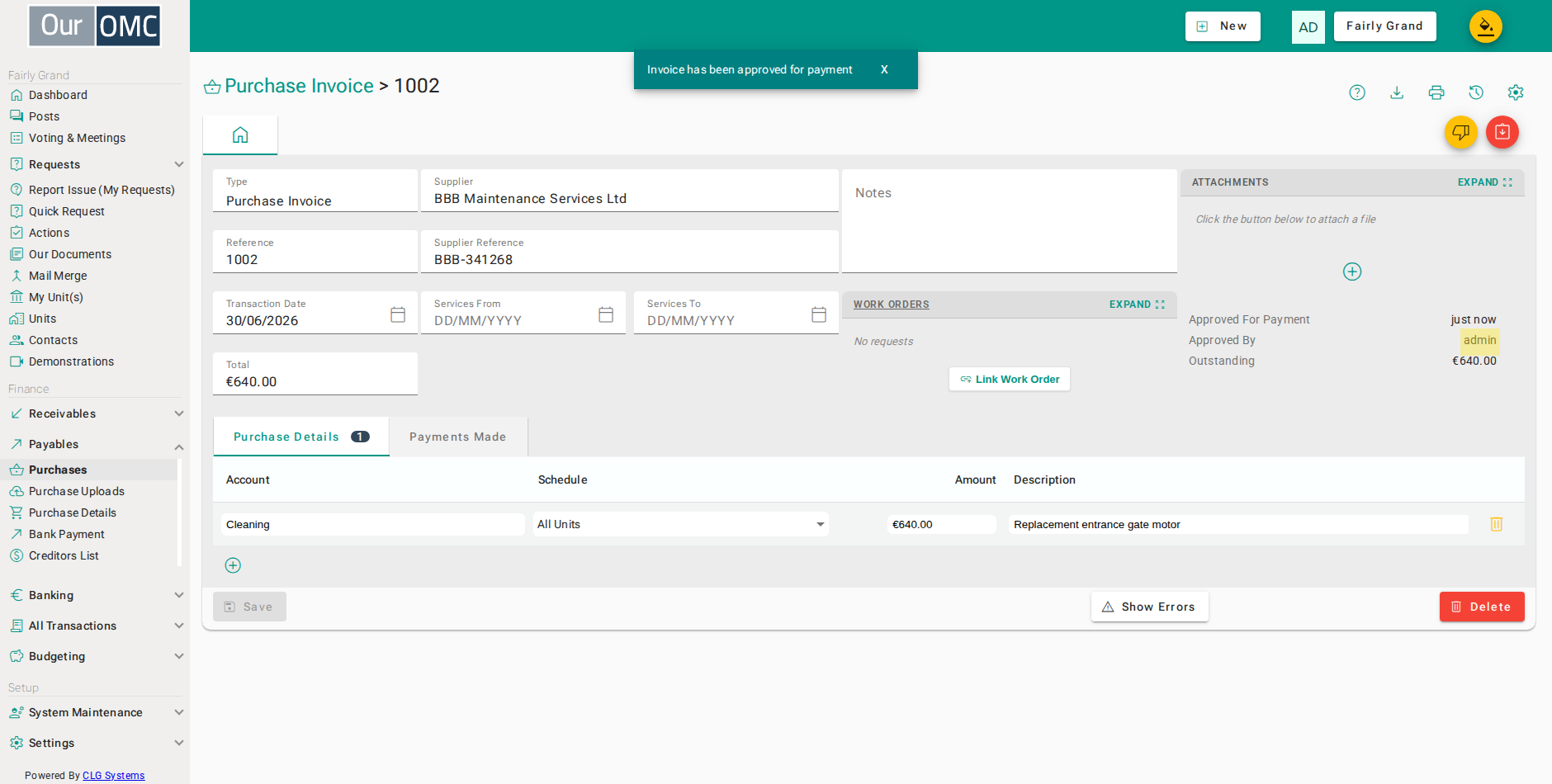Switch to the Payments Made tab

[458, 437]
